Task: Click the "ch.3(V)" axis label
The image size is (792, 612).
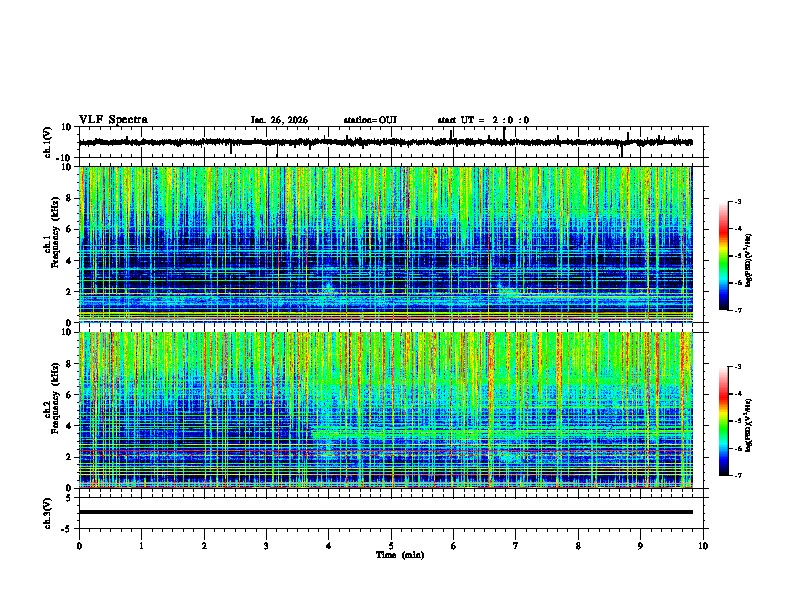Action: 48,513
